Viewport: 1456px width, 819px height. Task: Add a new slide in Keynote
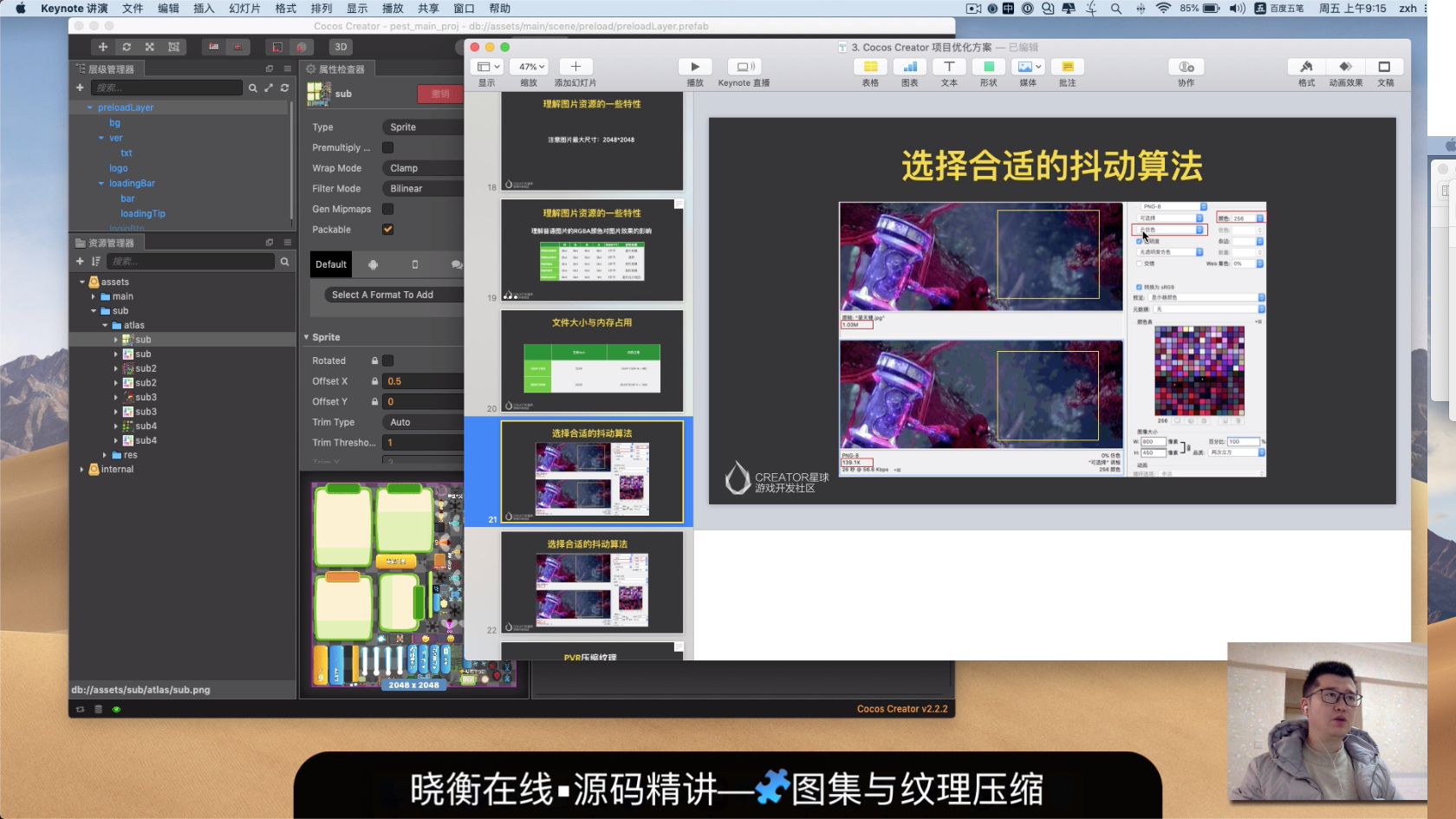tap(575, 67)
